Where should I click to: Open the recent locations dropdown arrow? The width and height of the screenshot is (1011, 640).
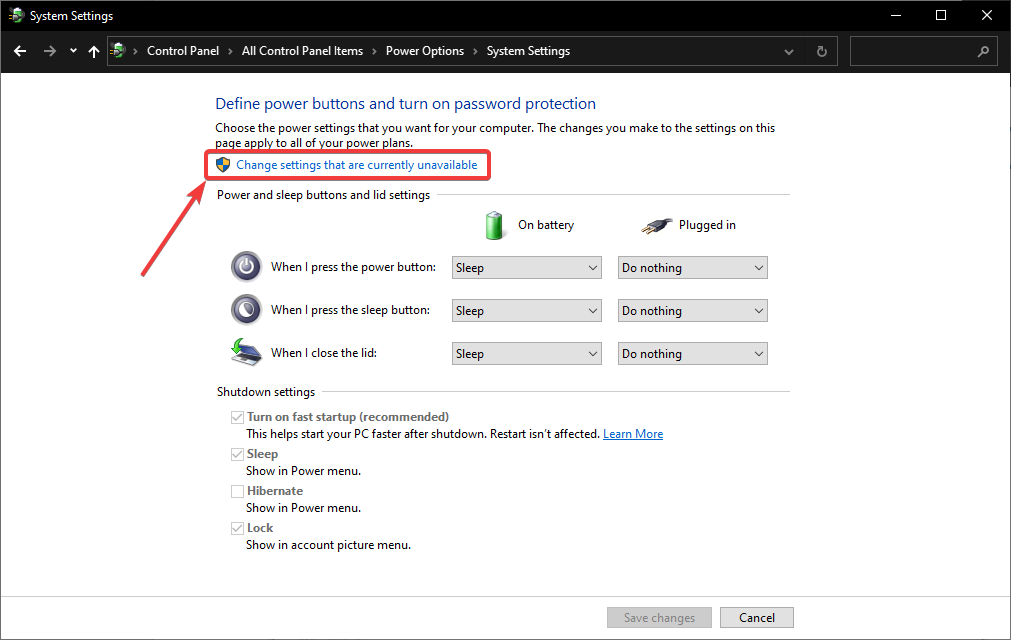[x=73, y=51]
